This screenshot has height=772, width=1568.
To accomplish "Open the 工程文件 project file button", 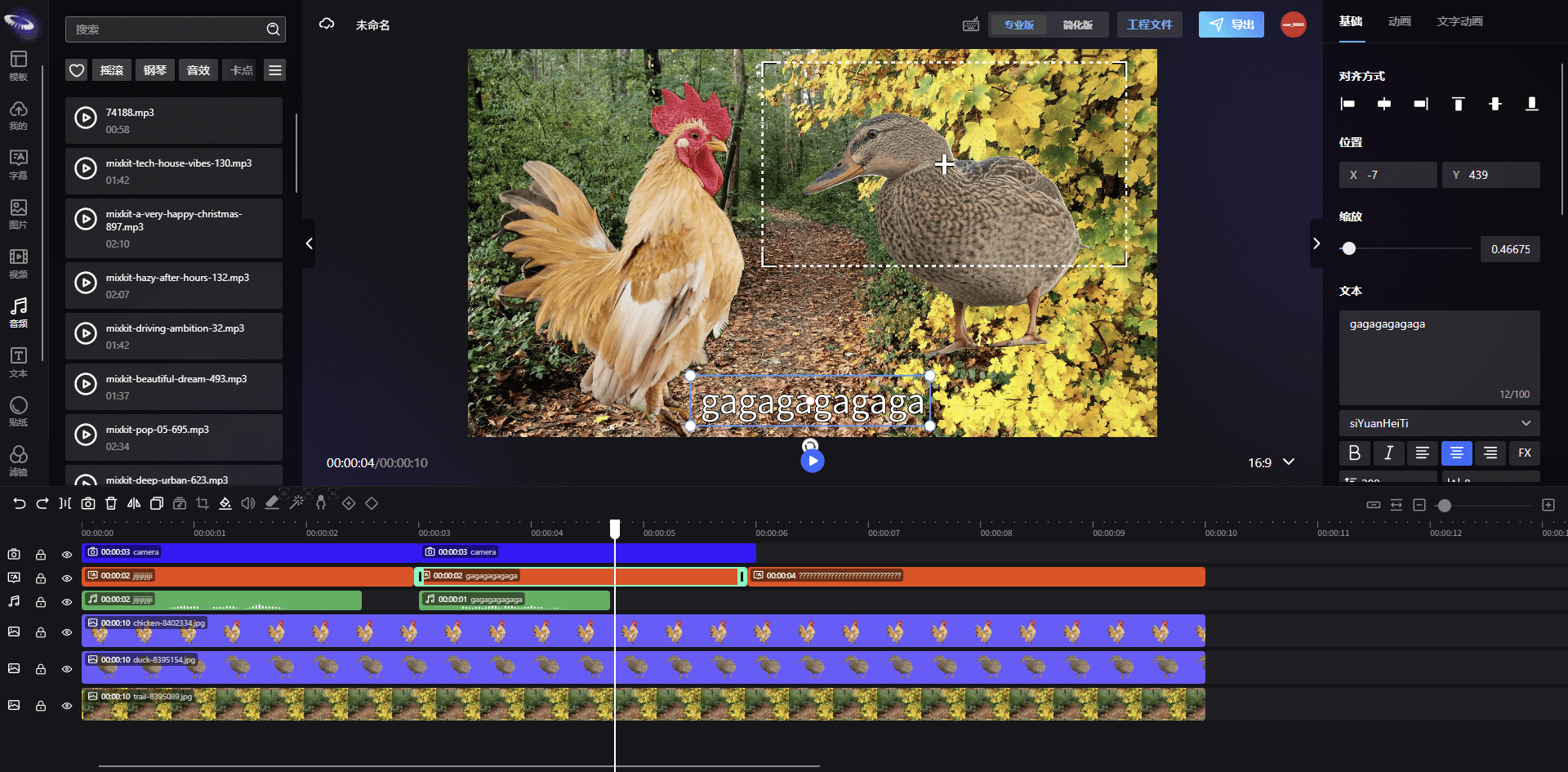I will [1149, 25].
